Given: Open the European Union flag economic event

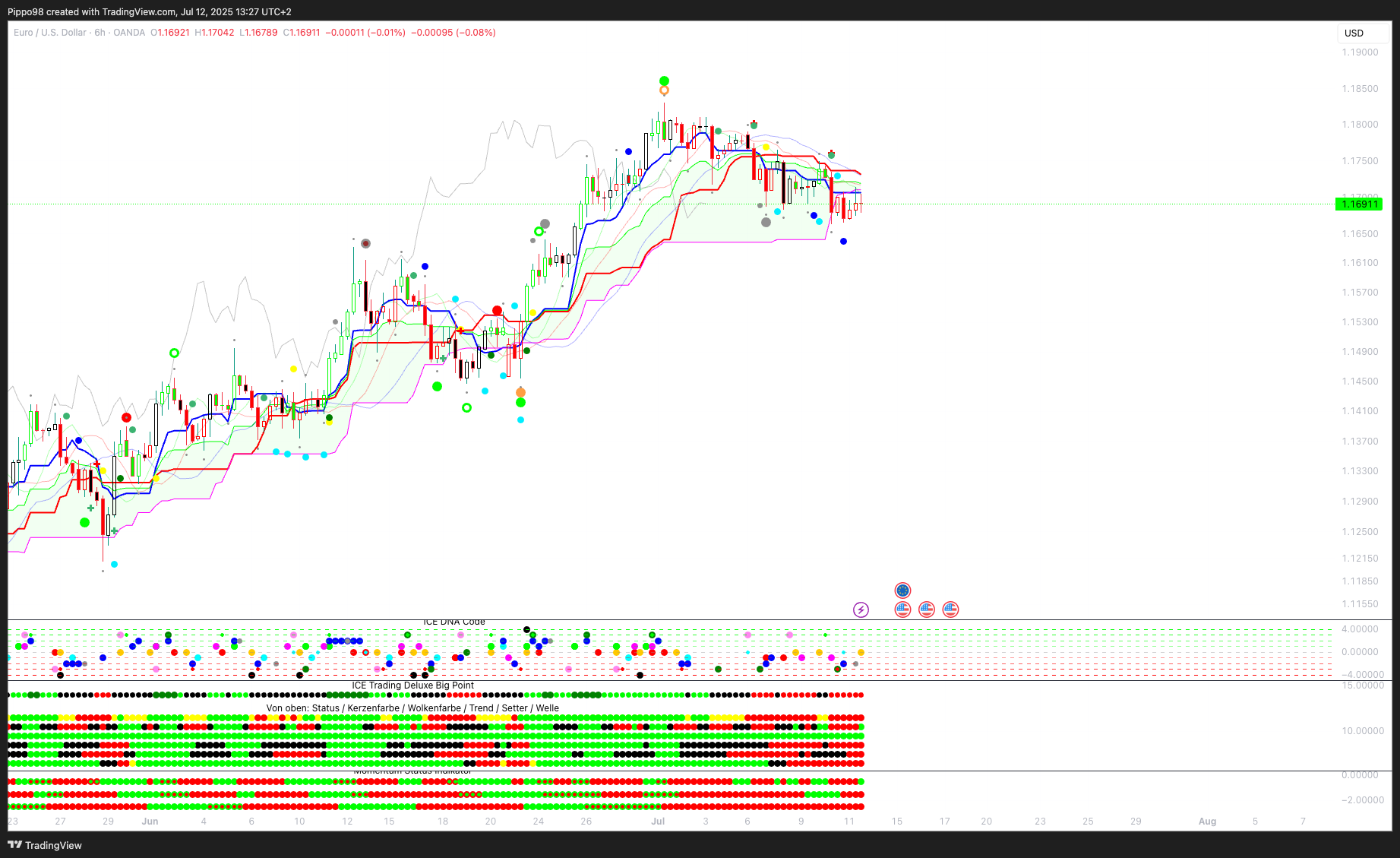Looking at the screenshot, I should tap(902, 590).
